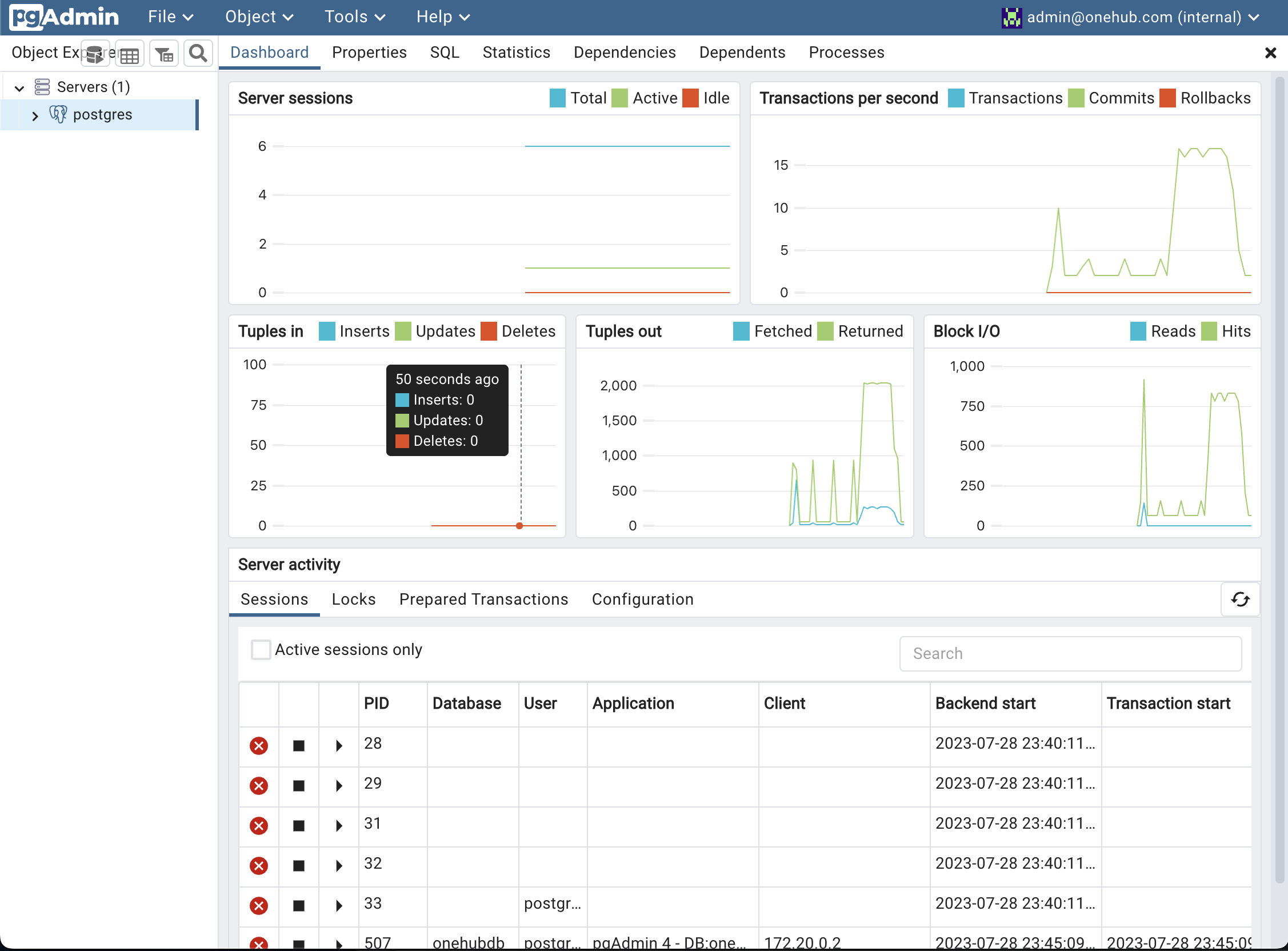The height and width of the screenshot is (951, 1288).
Task: Select the Dashboard tab
Action: (269, 53)
